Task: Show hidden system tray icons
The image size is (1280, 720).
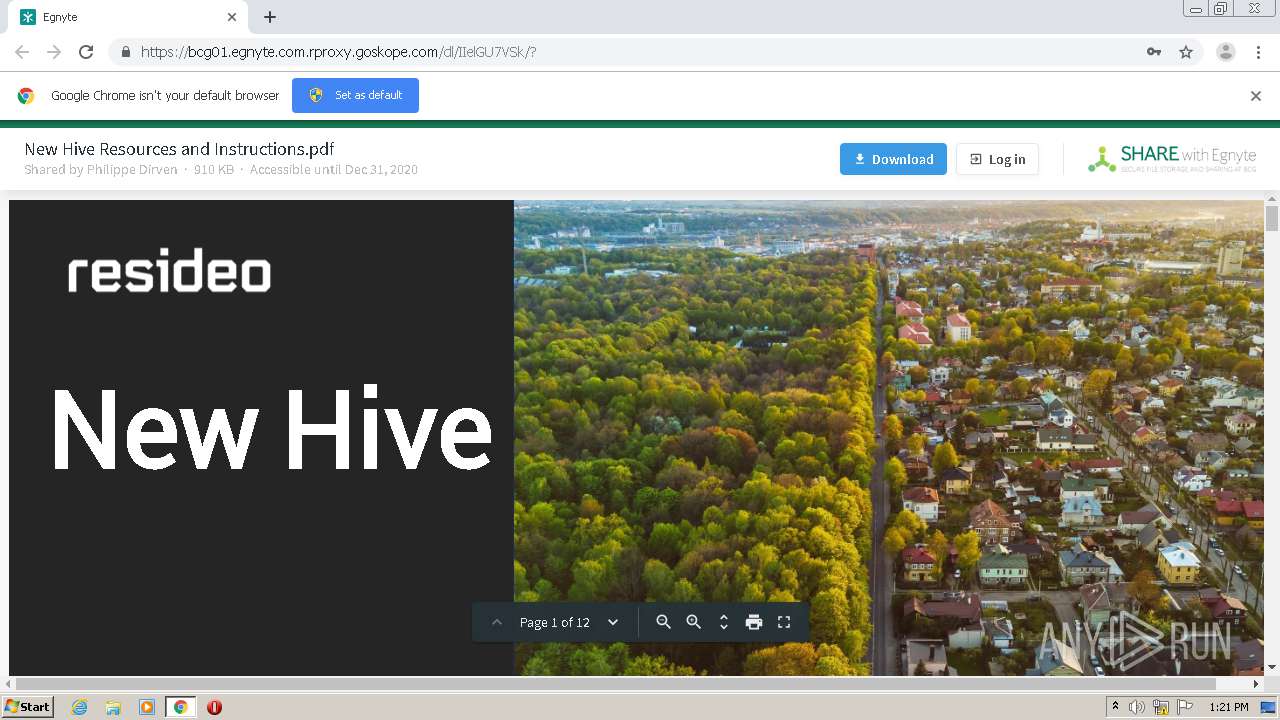Action: 1115,707
